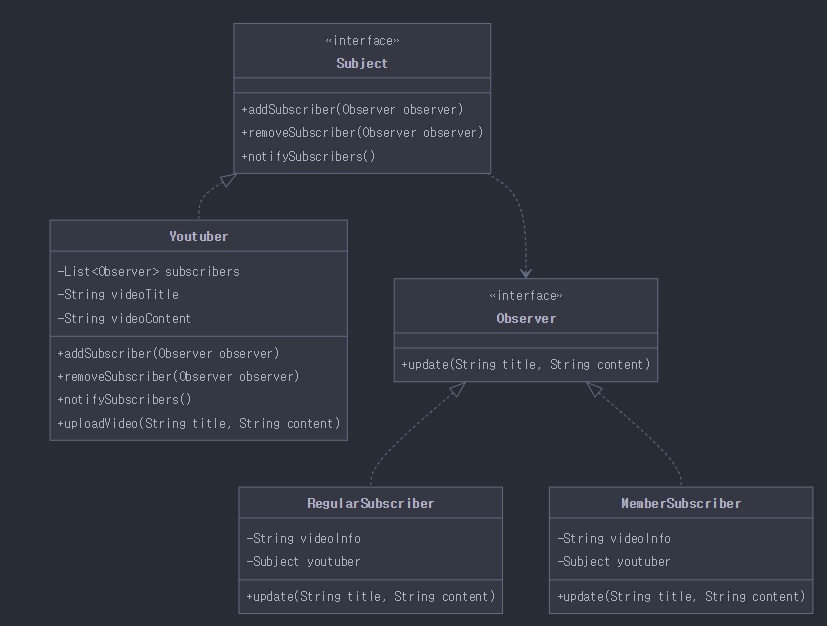Select uploadVideo method in Youtuber class
Image resolution: width=827 pixels, height=626 pixels.
pos(198,423)
